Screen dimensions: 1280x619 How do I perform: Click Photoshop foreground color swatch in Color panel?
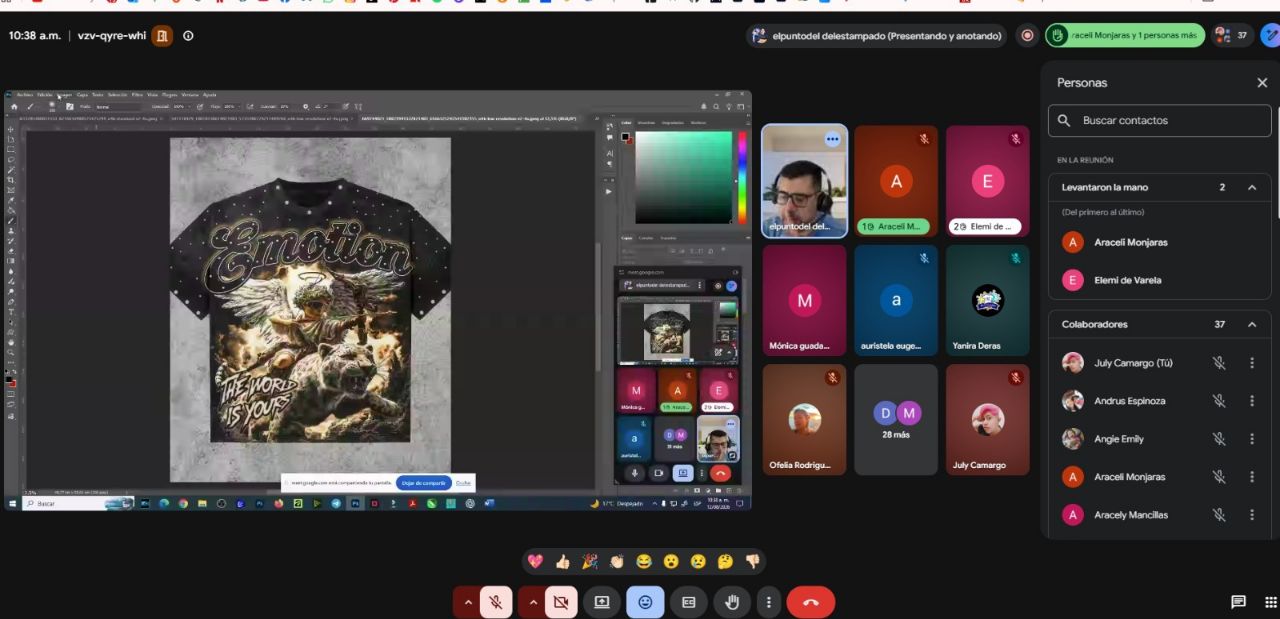pos(625,136)
